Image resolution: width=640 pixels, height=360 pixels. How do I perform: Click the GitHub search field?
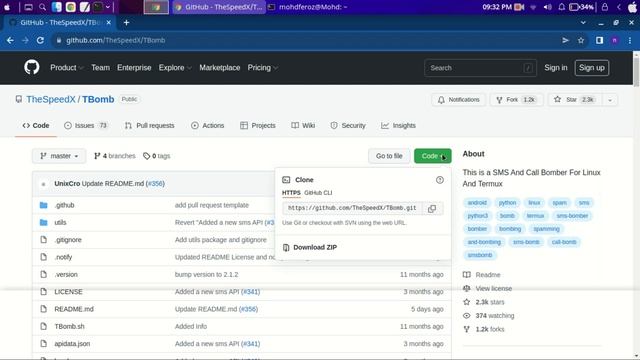[x=480, y=68]
